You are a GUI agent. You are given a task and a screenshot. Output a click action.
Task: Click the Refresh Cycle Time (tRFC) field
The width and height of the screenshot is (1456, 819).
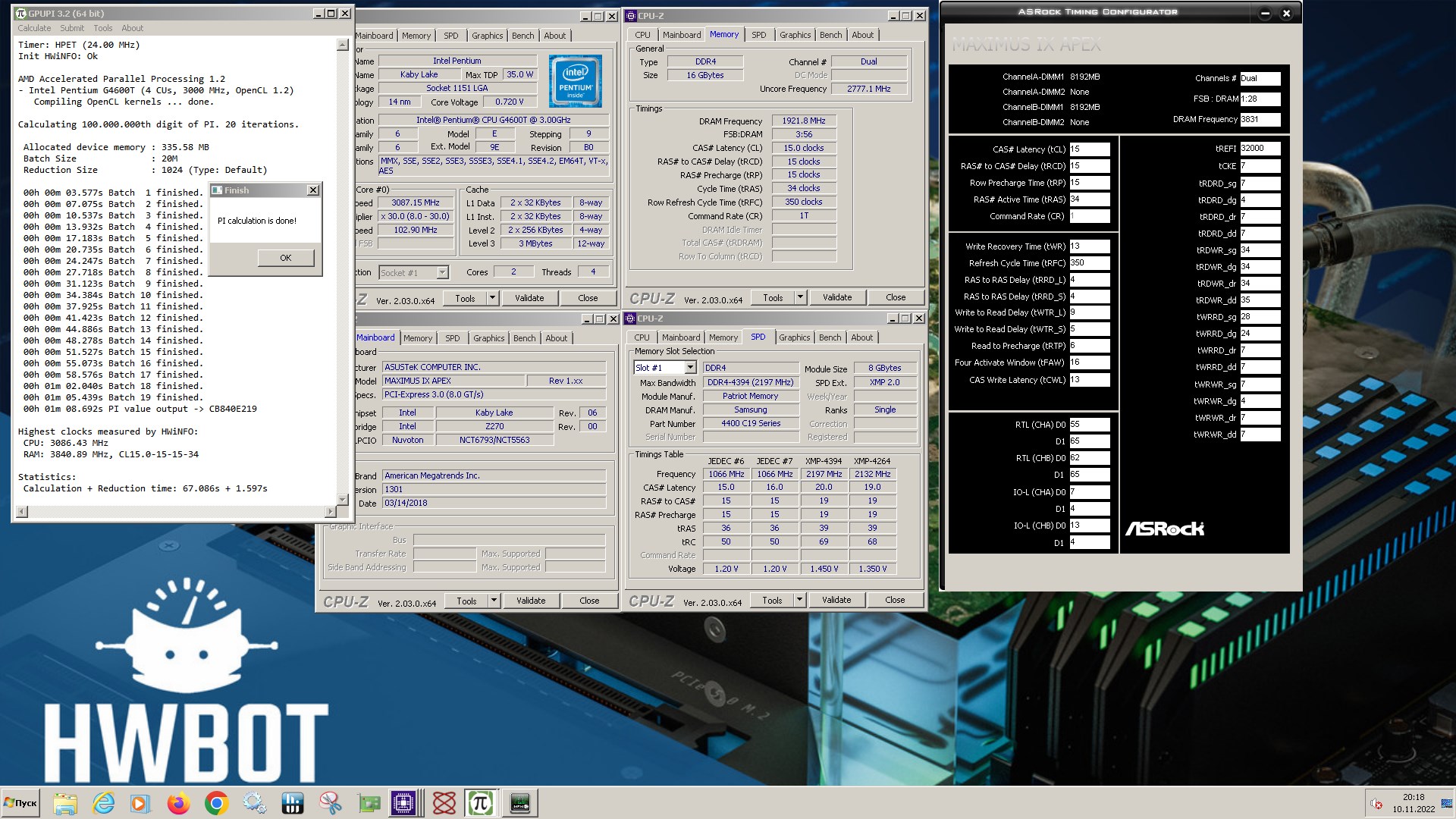tap(1089, 263)
